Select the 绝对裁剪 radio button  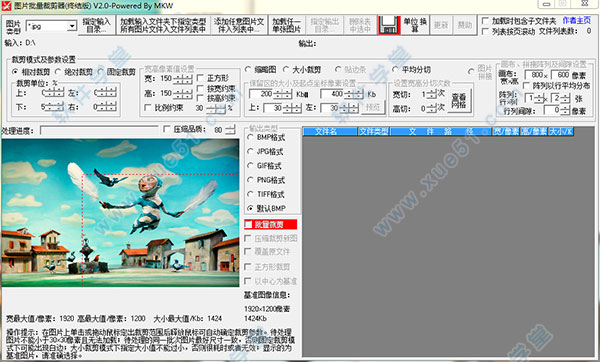coord(58,72)
